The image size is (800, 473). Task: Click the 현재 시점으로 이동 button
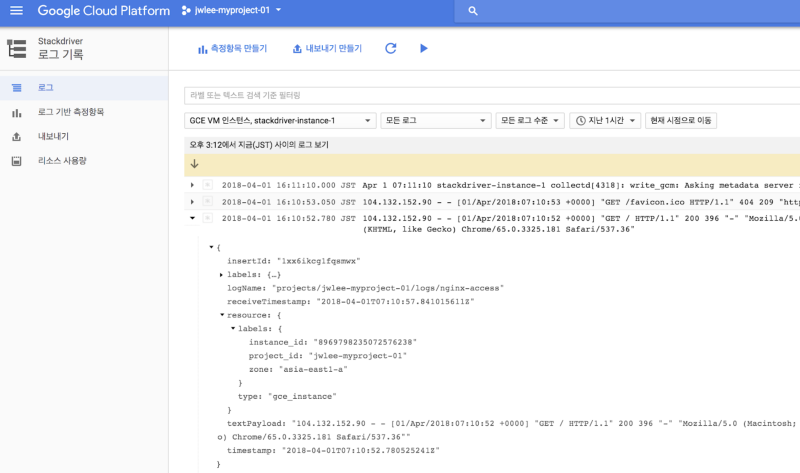pyautogui.click(x=681, y=121)
